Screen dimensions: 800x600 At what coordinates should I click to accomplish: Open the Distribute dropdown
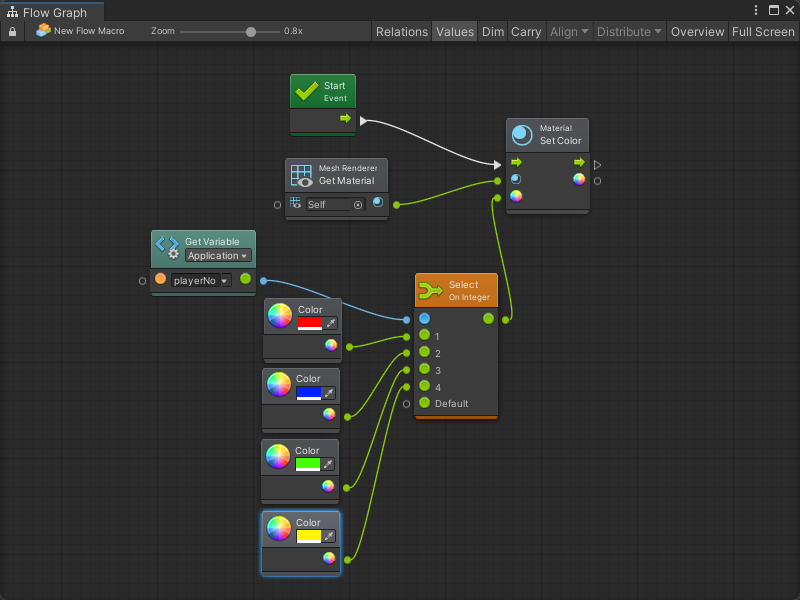(628, 32)
